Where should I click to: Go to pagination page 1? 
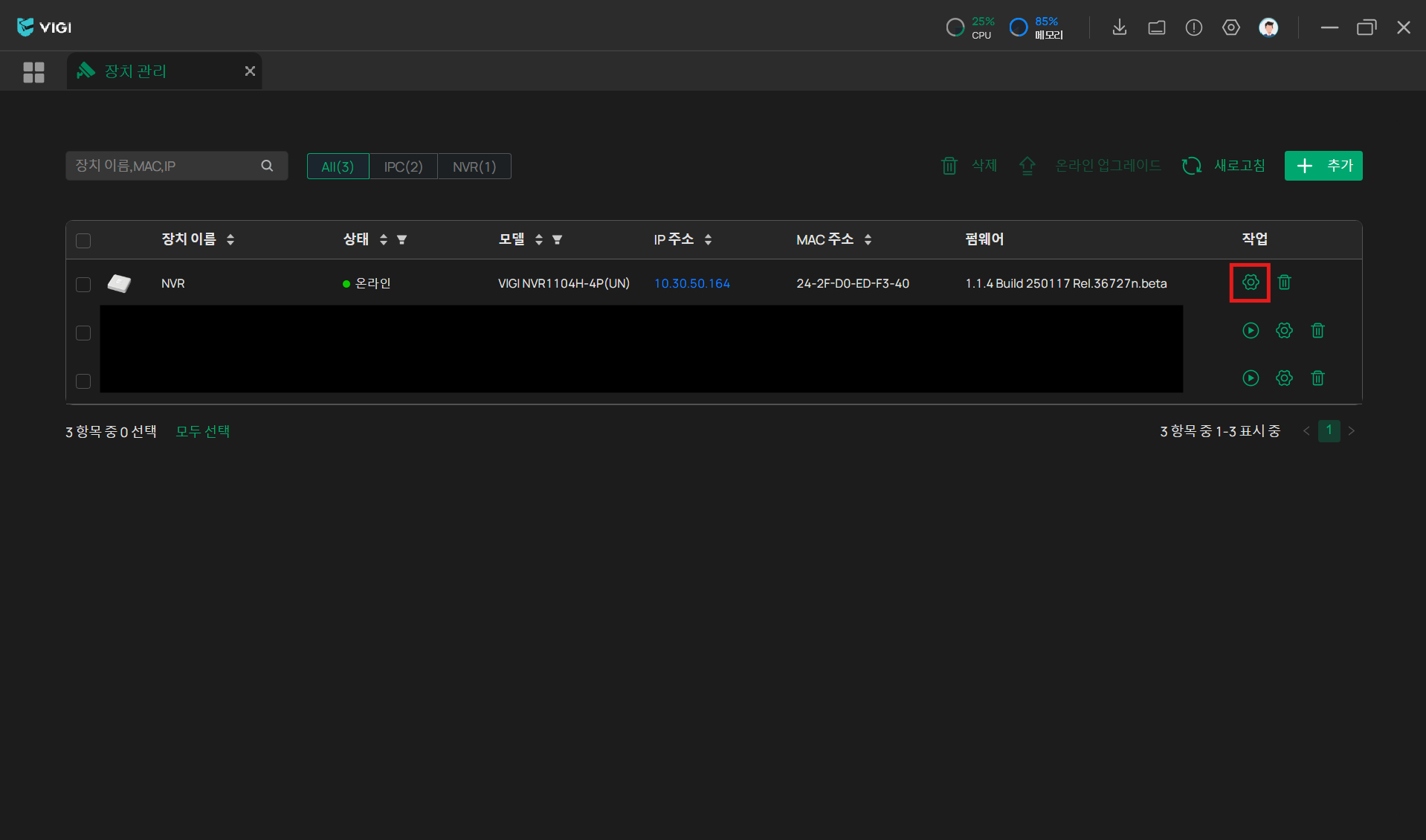coord(1329,430)
